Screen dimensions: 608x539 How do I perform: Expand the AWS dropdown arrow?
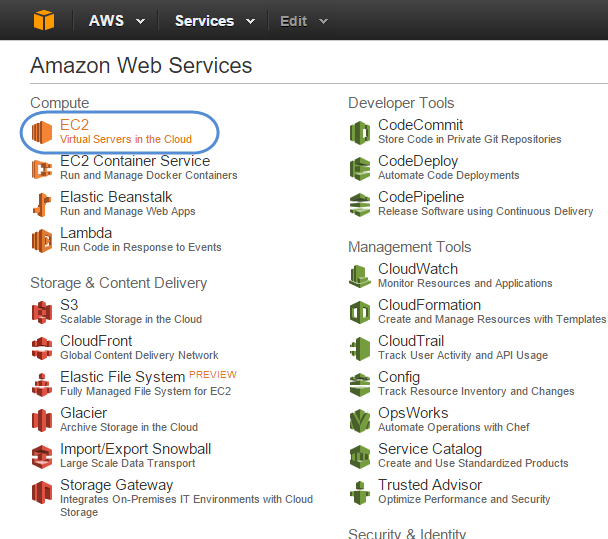(x=141, y=22)
